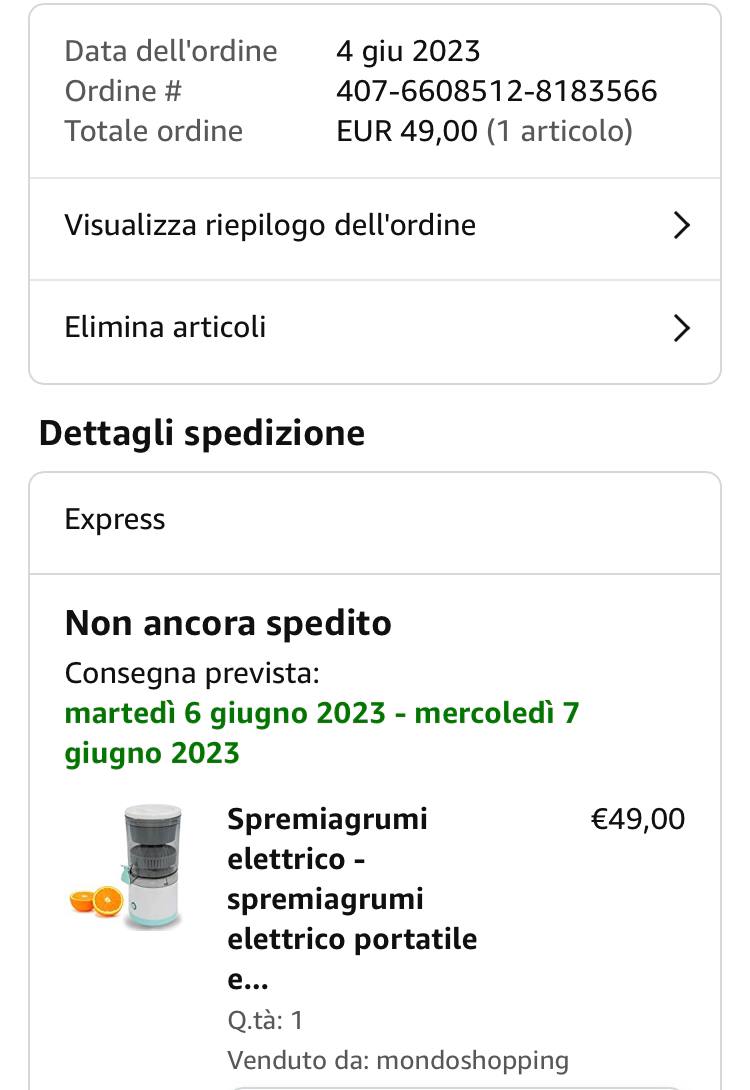Image resolution: width=750 pixels, height=1090 pixels.
Task: Click the order number 407-6608512-8183566
Action: click(x=497, y=91)
